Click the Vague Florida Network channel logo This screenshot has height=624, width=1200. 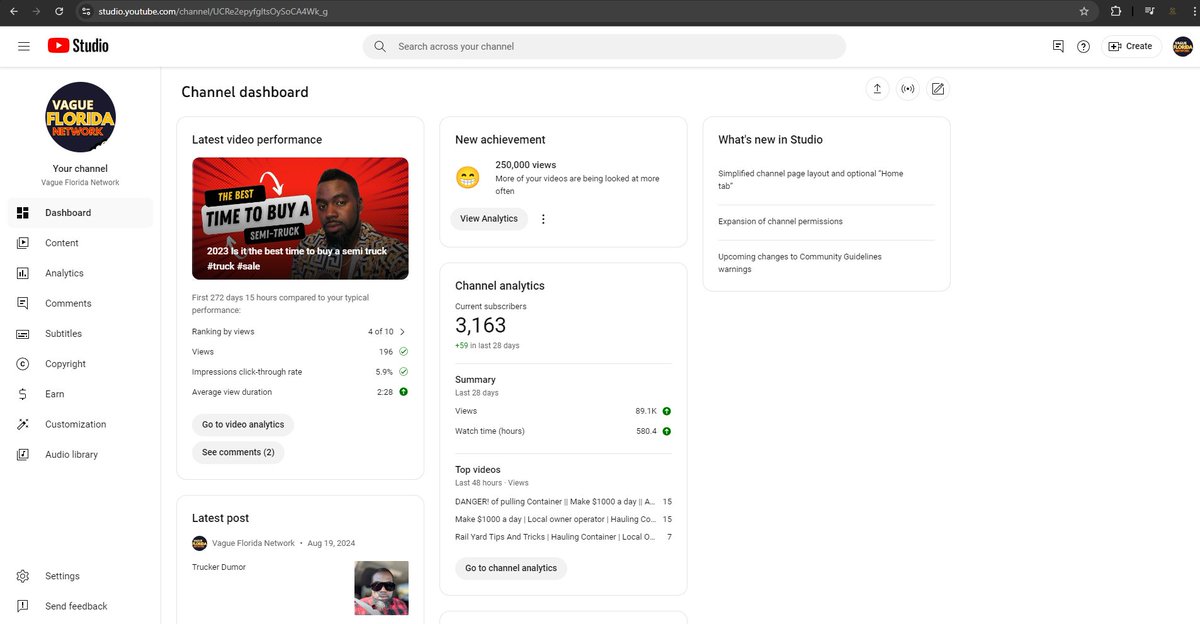click(81, 117)
